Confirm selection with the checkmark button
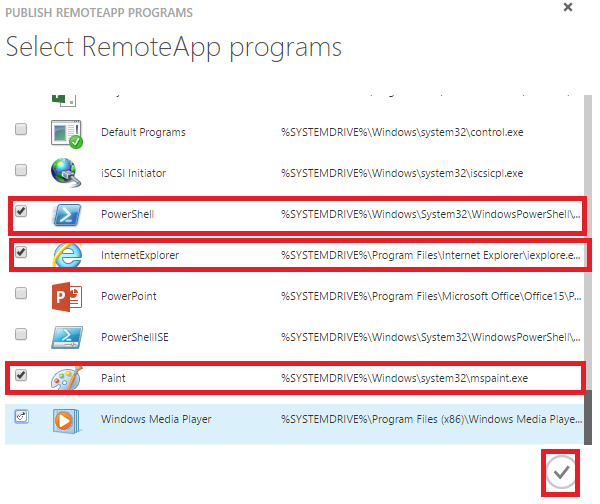The width and height of the screenshot is (600, 504). pyautogui.click(x=561, y=473)
